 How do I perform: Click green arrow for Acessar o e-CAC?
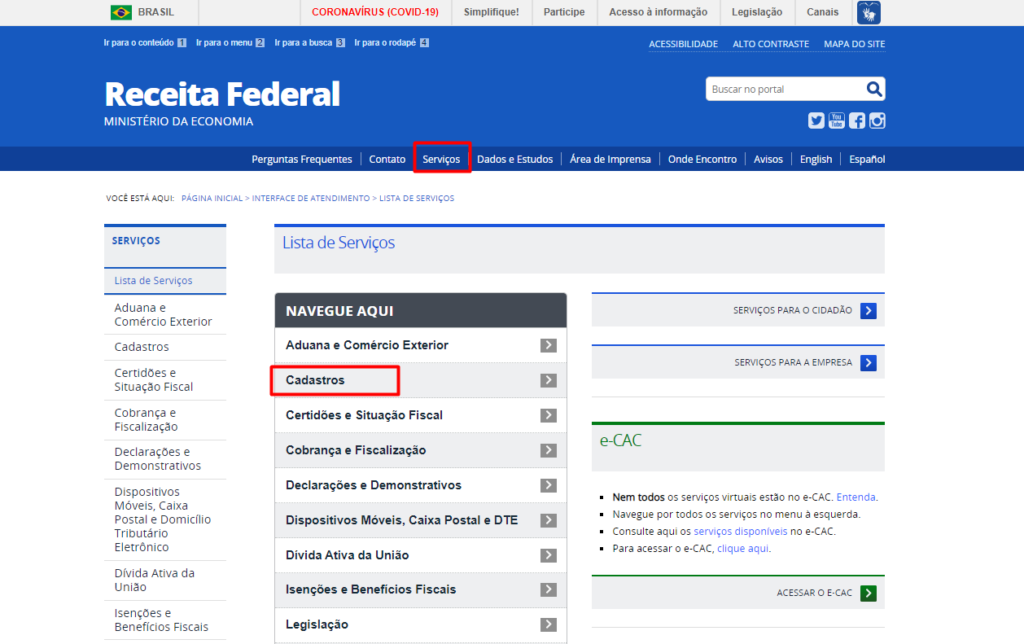tap(868, 593)
